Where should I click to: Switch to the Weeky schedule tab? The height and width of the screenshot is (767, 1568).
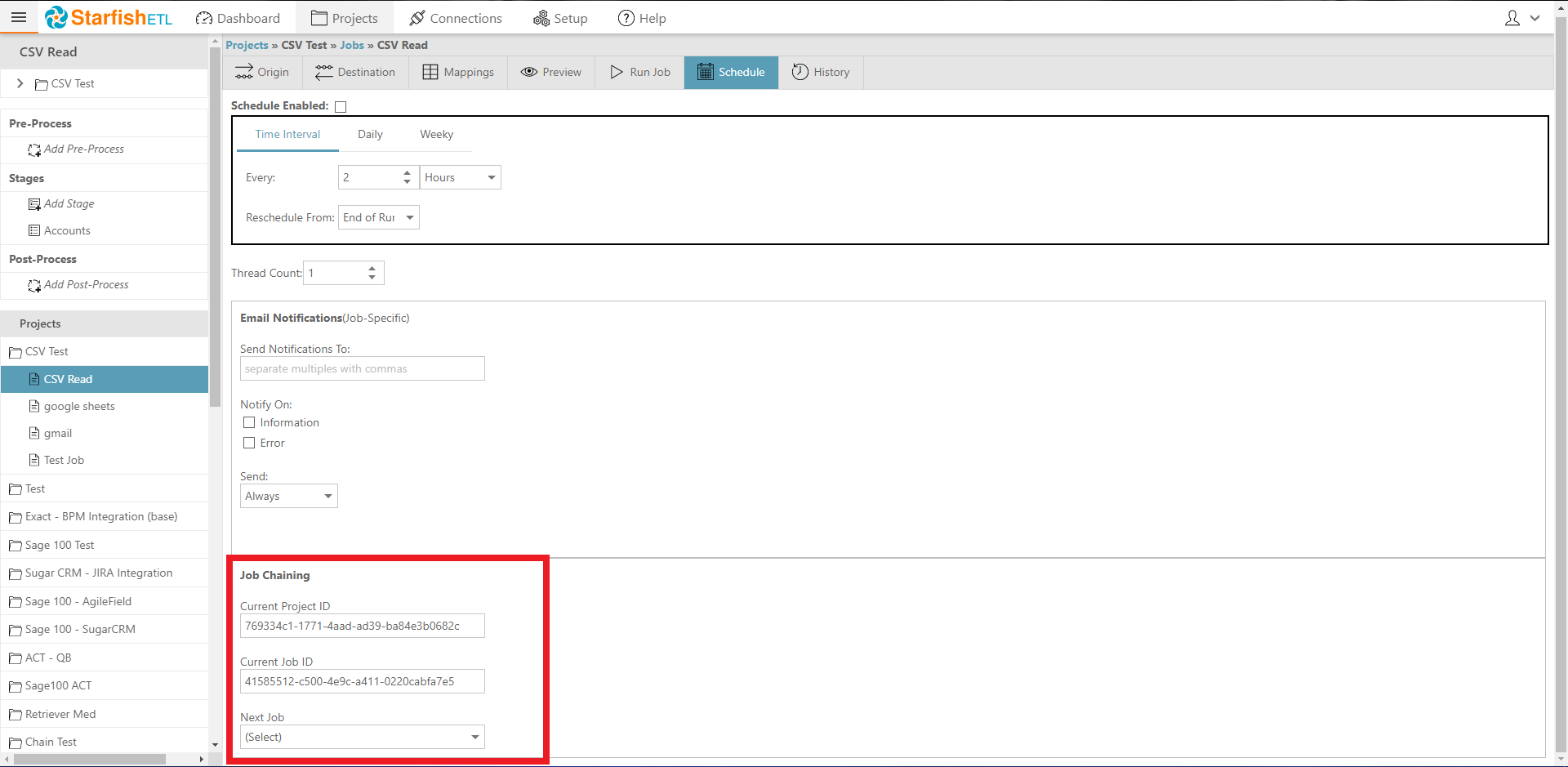point(437,135)
